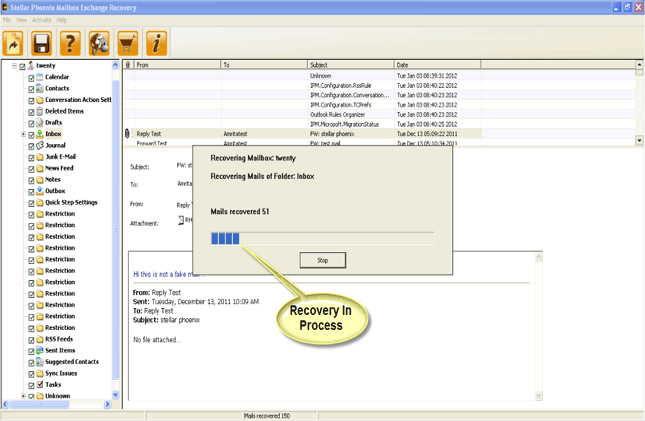Sort by the From column header
645x421 pixels.
(x=177, y=65)
